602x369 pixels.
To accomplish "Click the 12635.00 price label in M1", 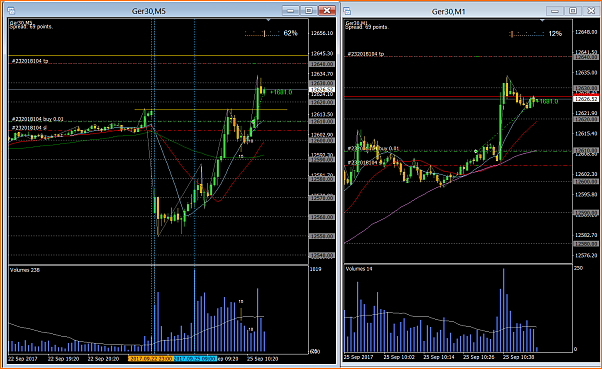I will coord(586,72).
